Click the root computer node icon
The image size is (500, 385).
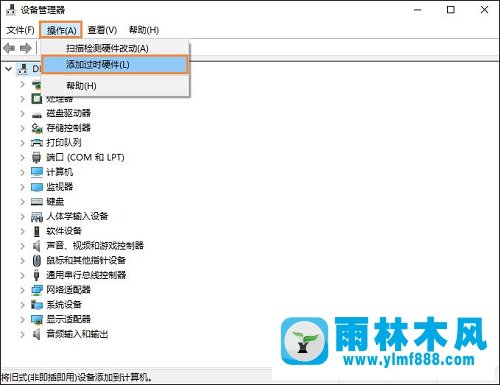[23, 69]
